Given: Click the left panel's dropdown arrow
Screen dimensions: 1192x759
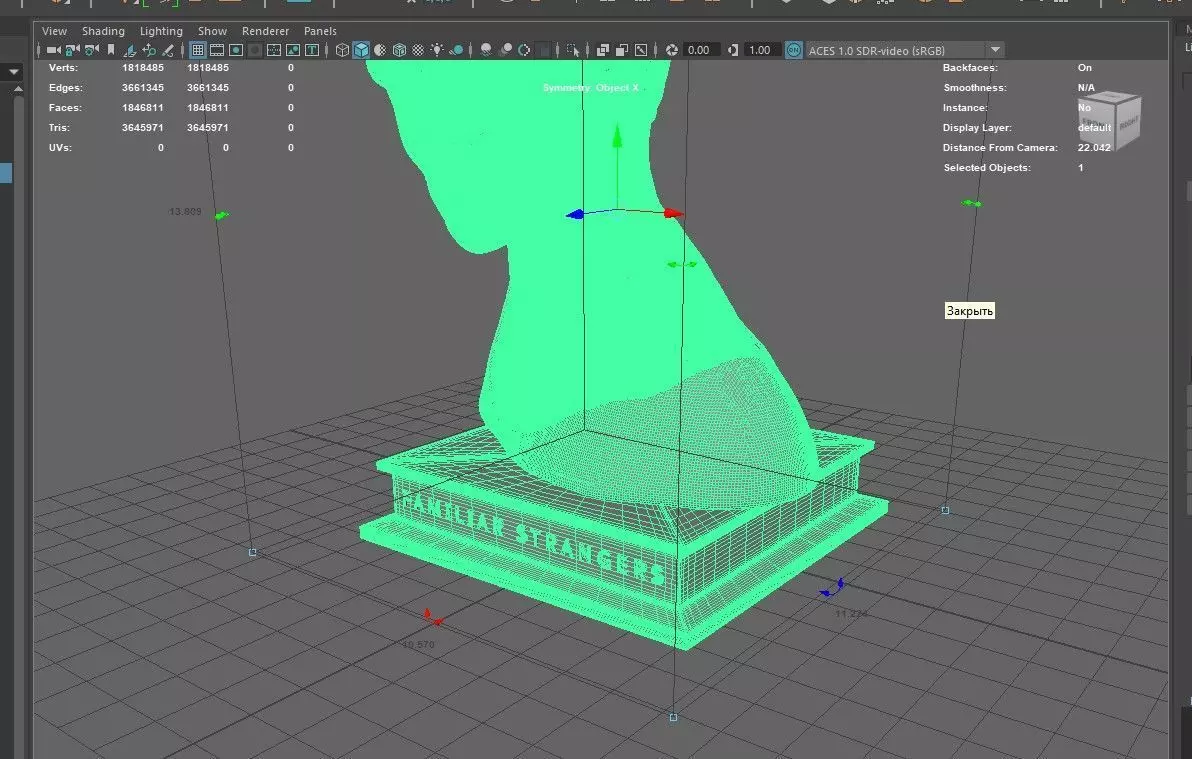Looking at the screenshot, I should 14,72.
